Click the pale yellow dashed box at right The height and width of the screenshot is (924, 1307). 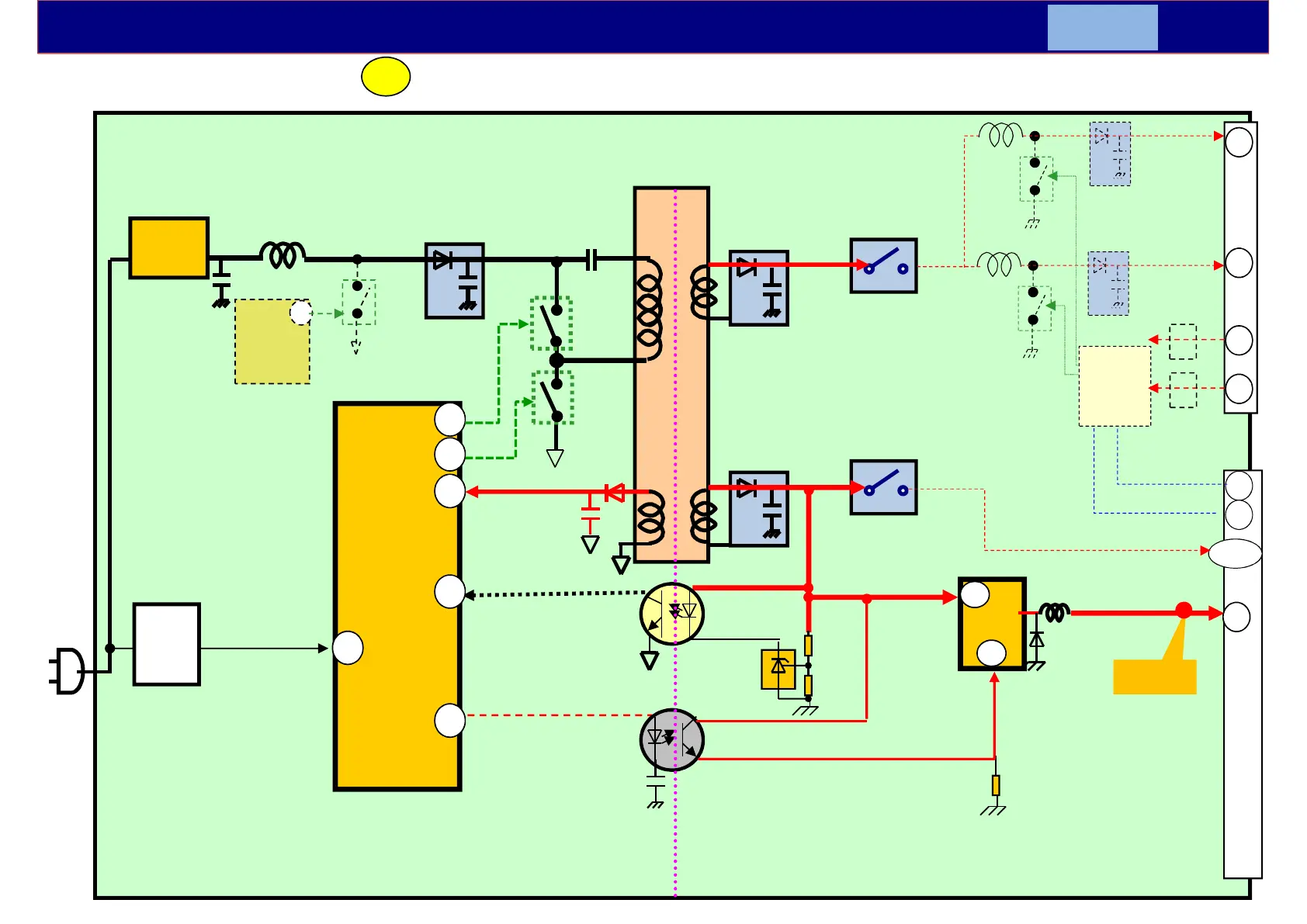tap(1115, 386)
